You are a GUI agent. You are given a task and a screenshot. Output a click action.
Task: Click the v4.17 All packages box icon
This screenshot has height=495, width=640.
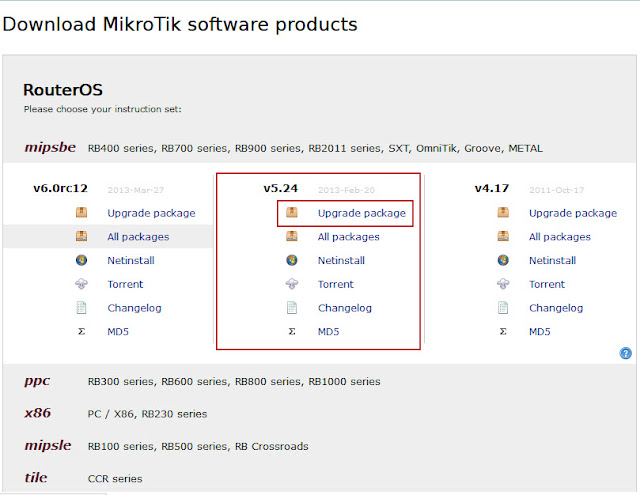click(x=503, y=236)
